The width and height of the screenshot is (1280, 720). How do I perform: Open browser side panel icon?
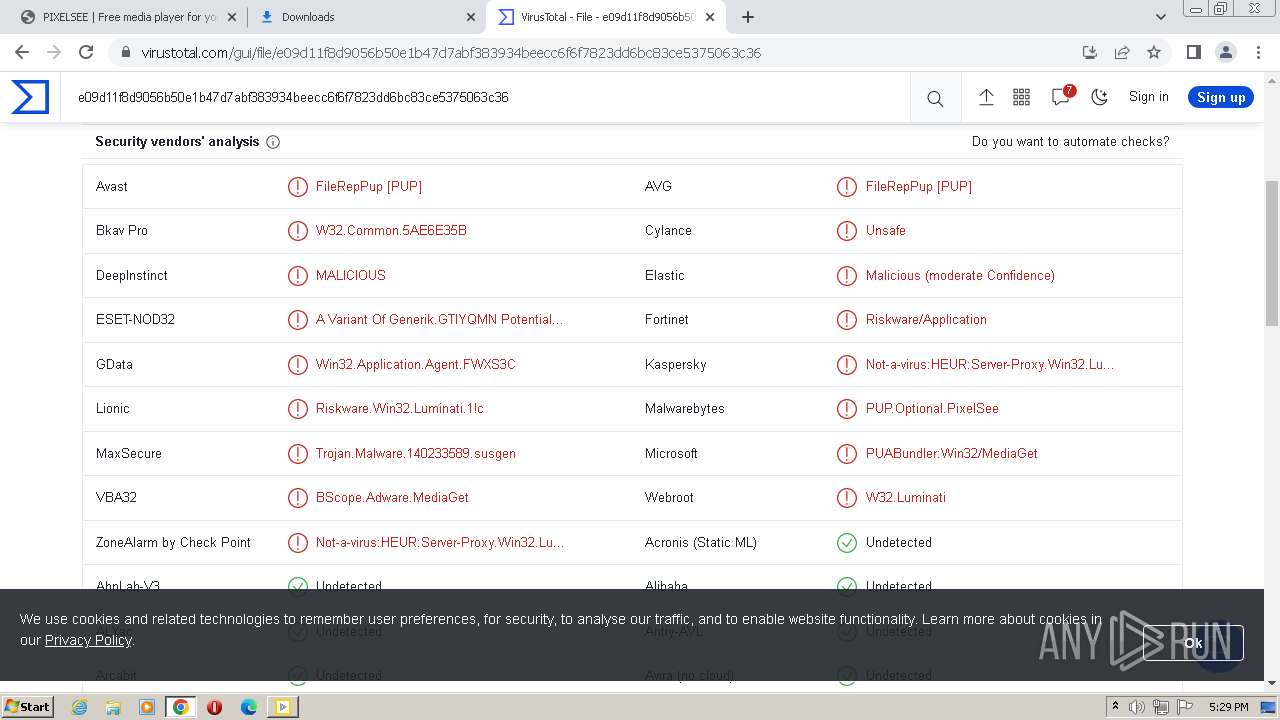[1193, 52]
